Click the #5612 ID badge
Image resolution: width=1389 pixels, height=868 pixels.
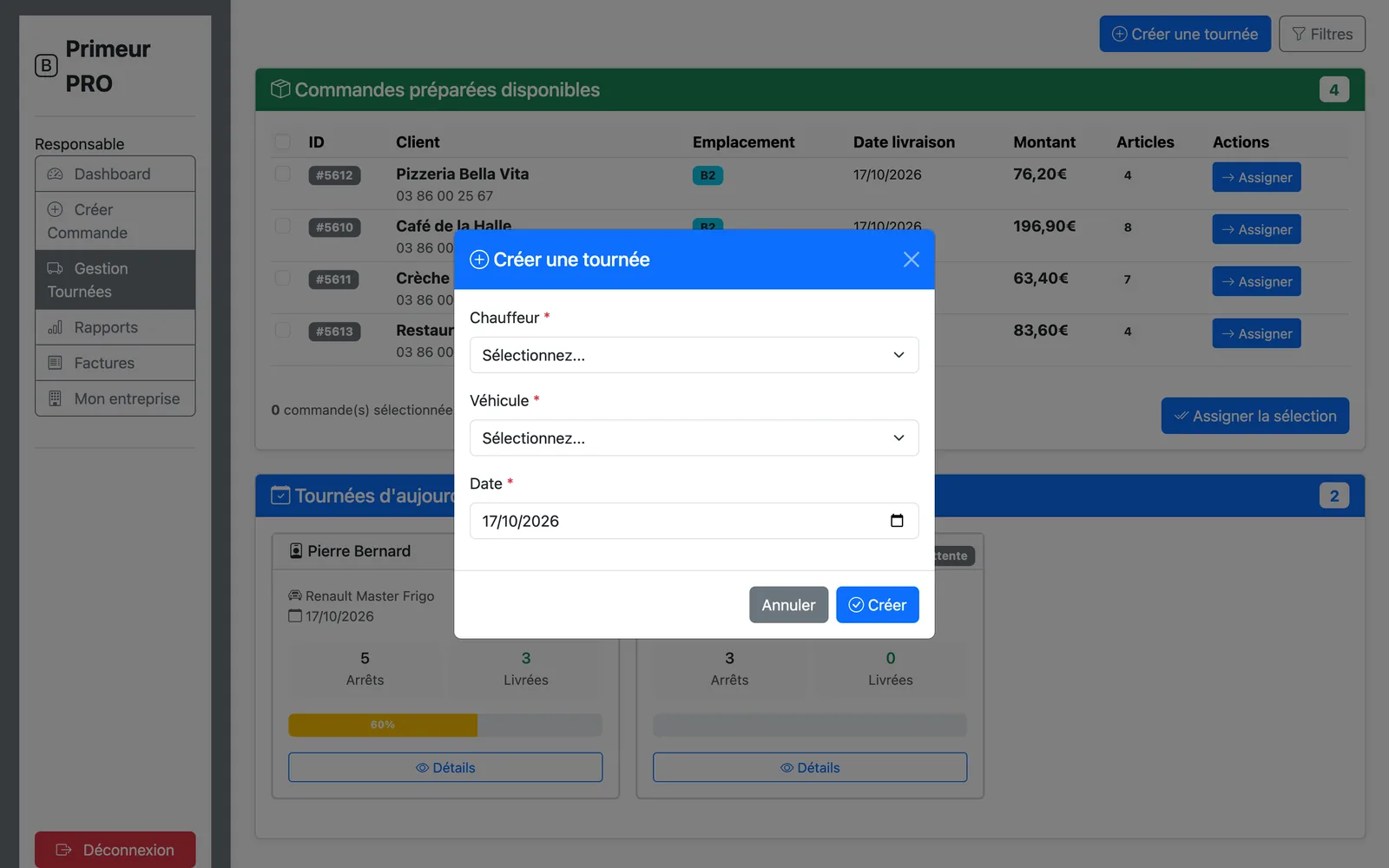click(x=334, y=175)
